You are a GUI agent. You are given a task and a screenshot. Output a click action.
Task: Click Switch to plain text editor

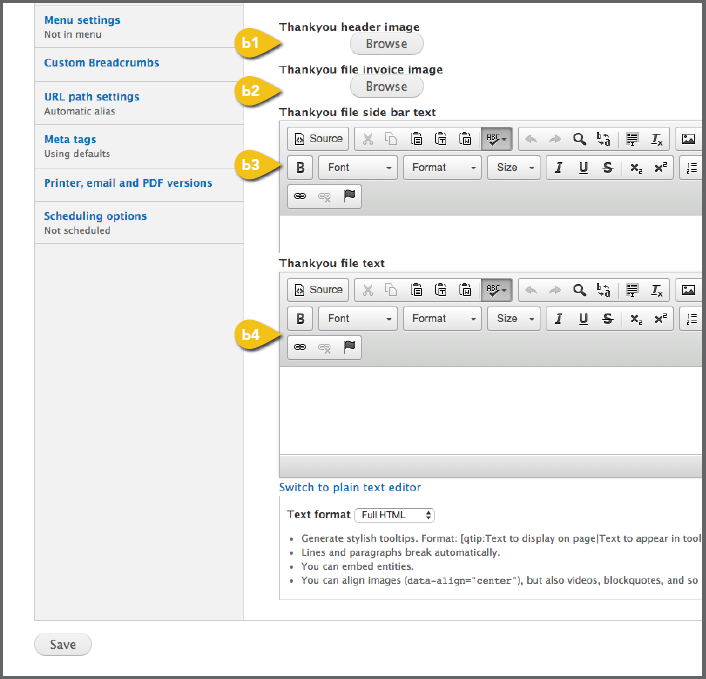tap(350, 487)
